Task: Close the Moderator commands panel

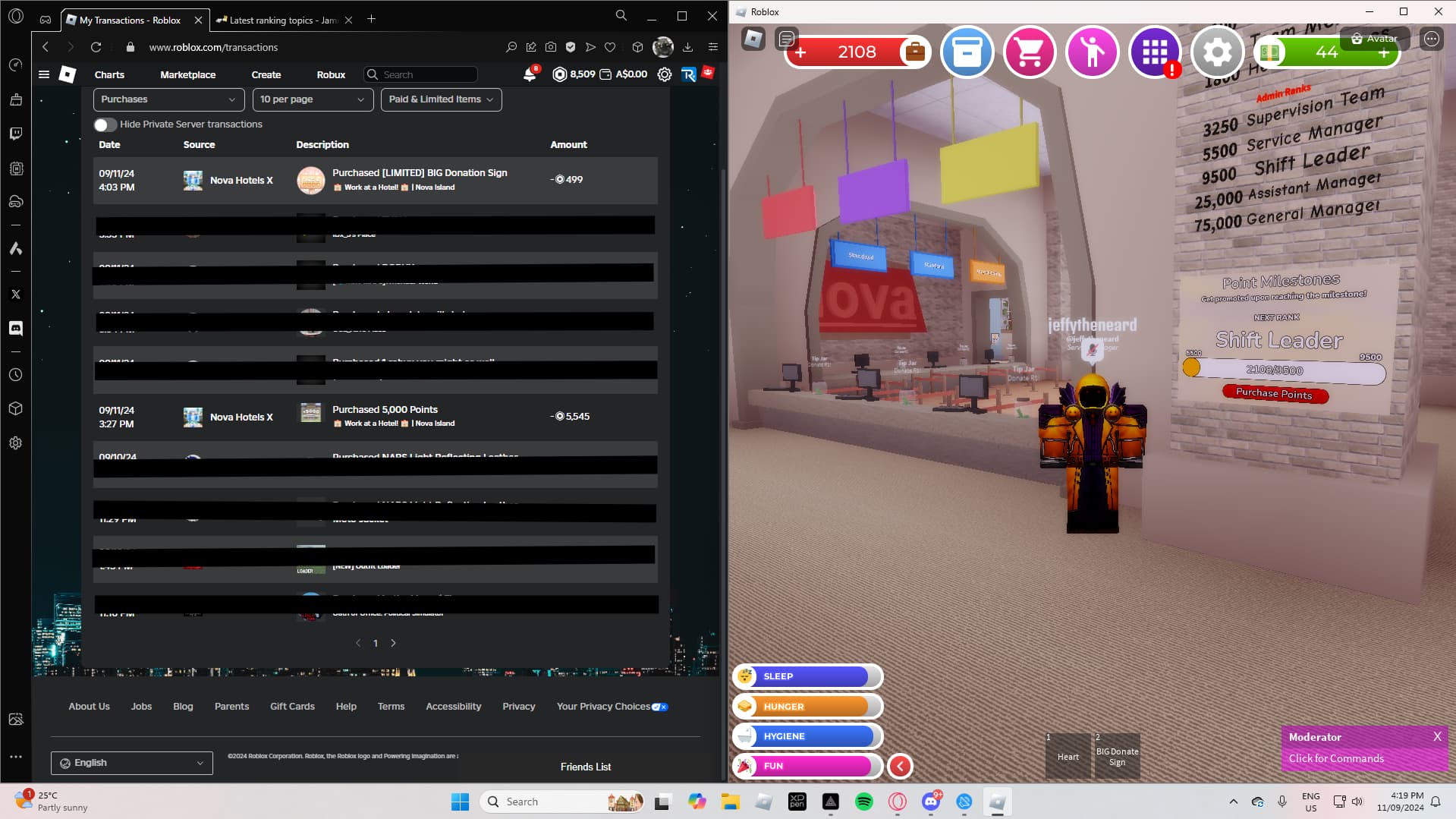Action: coord(1437,736)
